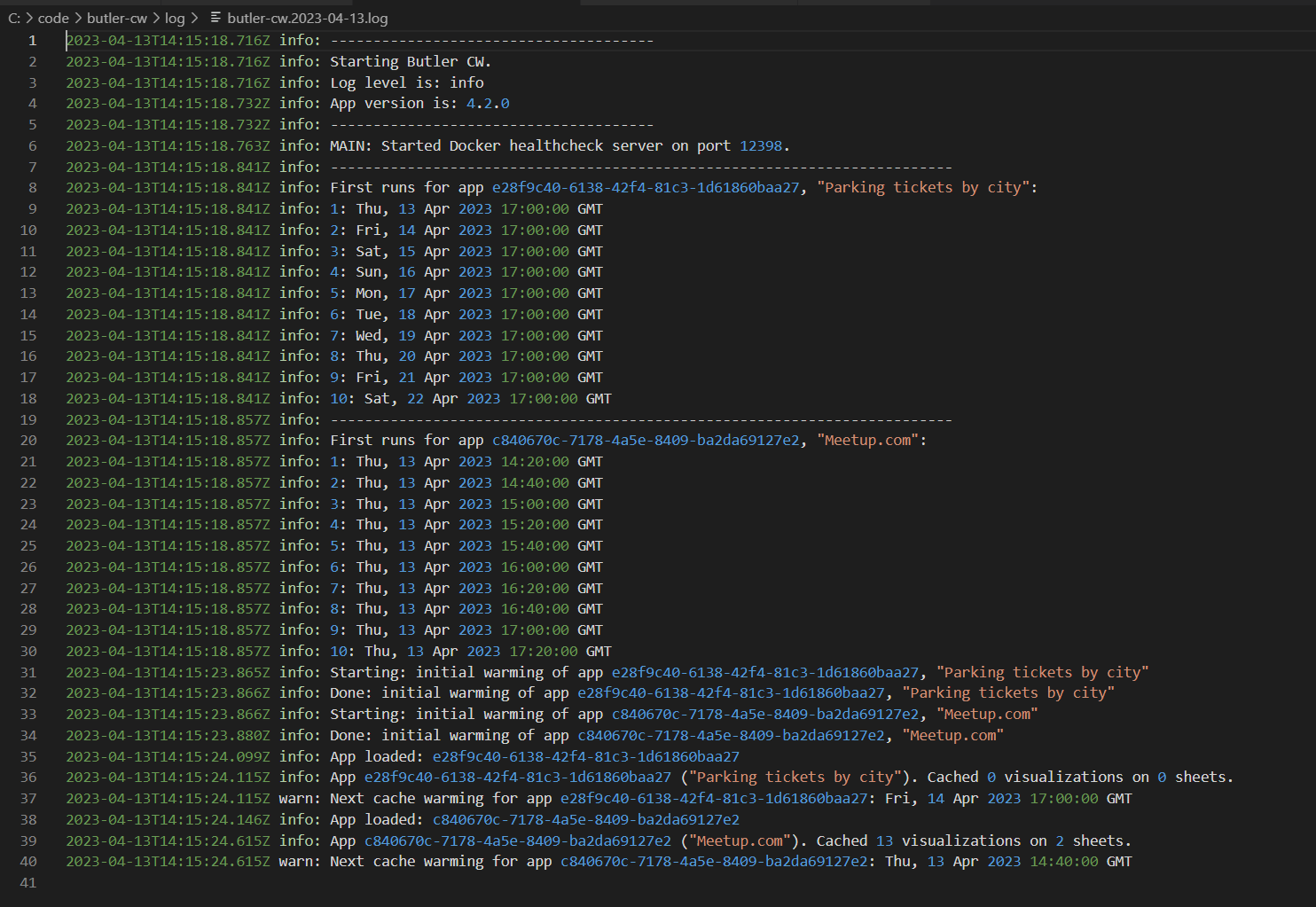This screenshot has width=1316, height=907.
Task: Select line number 8 in the gutter
Action: 32,187
